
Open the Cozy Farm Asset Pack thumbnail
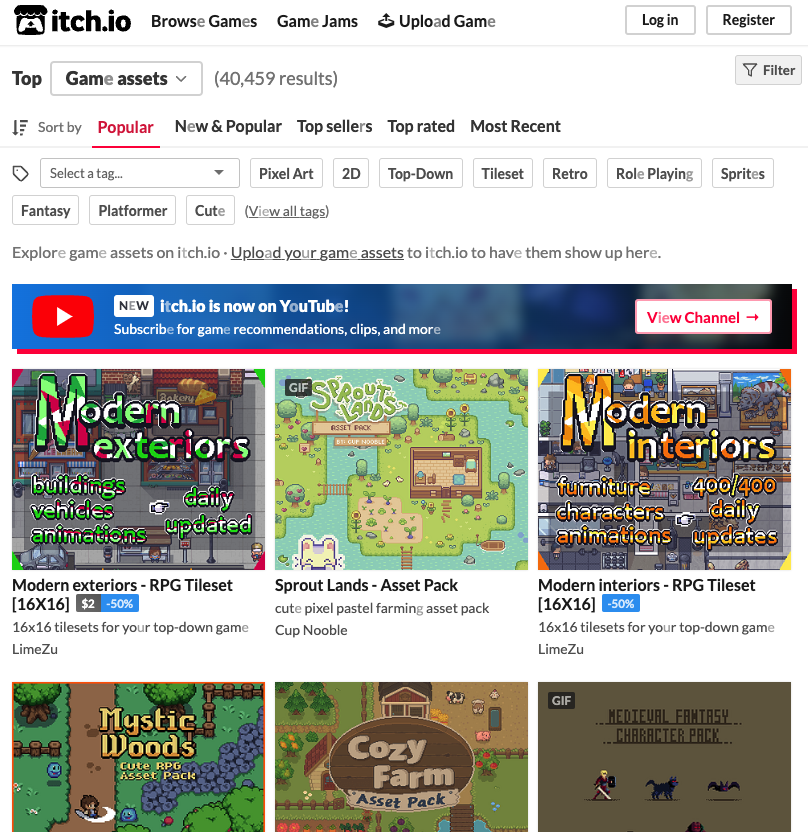(x=401, y=757)
